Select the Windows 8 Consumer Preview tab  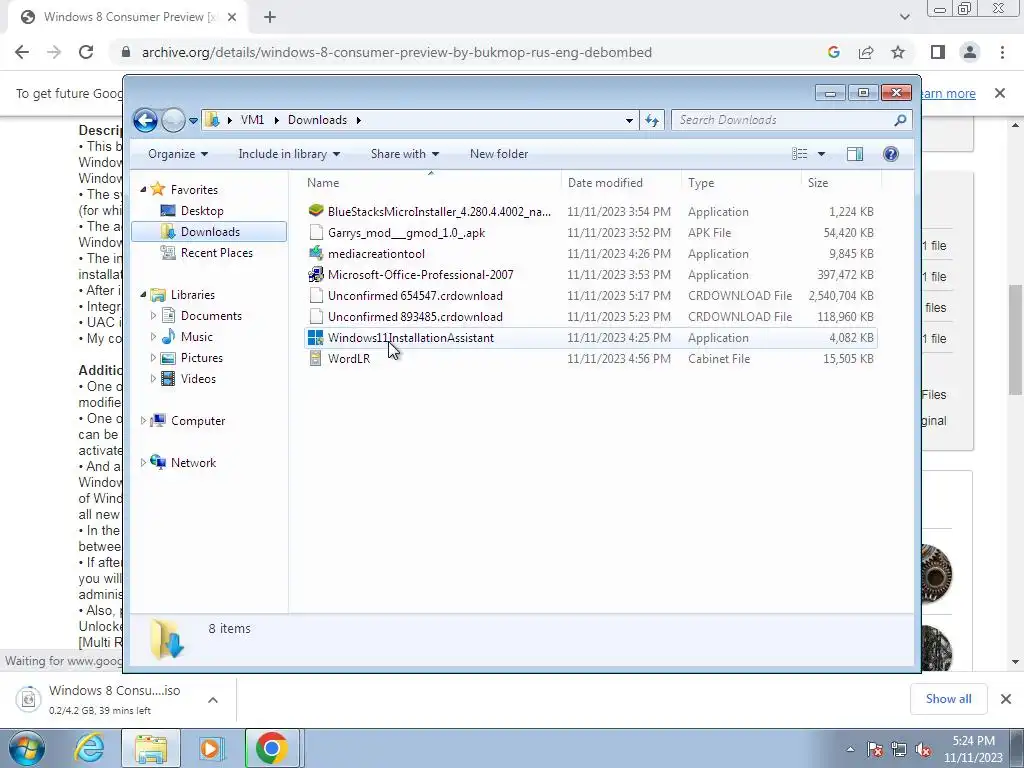(x=127, y=17)
